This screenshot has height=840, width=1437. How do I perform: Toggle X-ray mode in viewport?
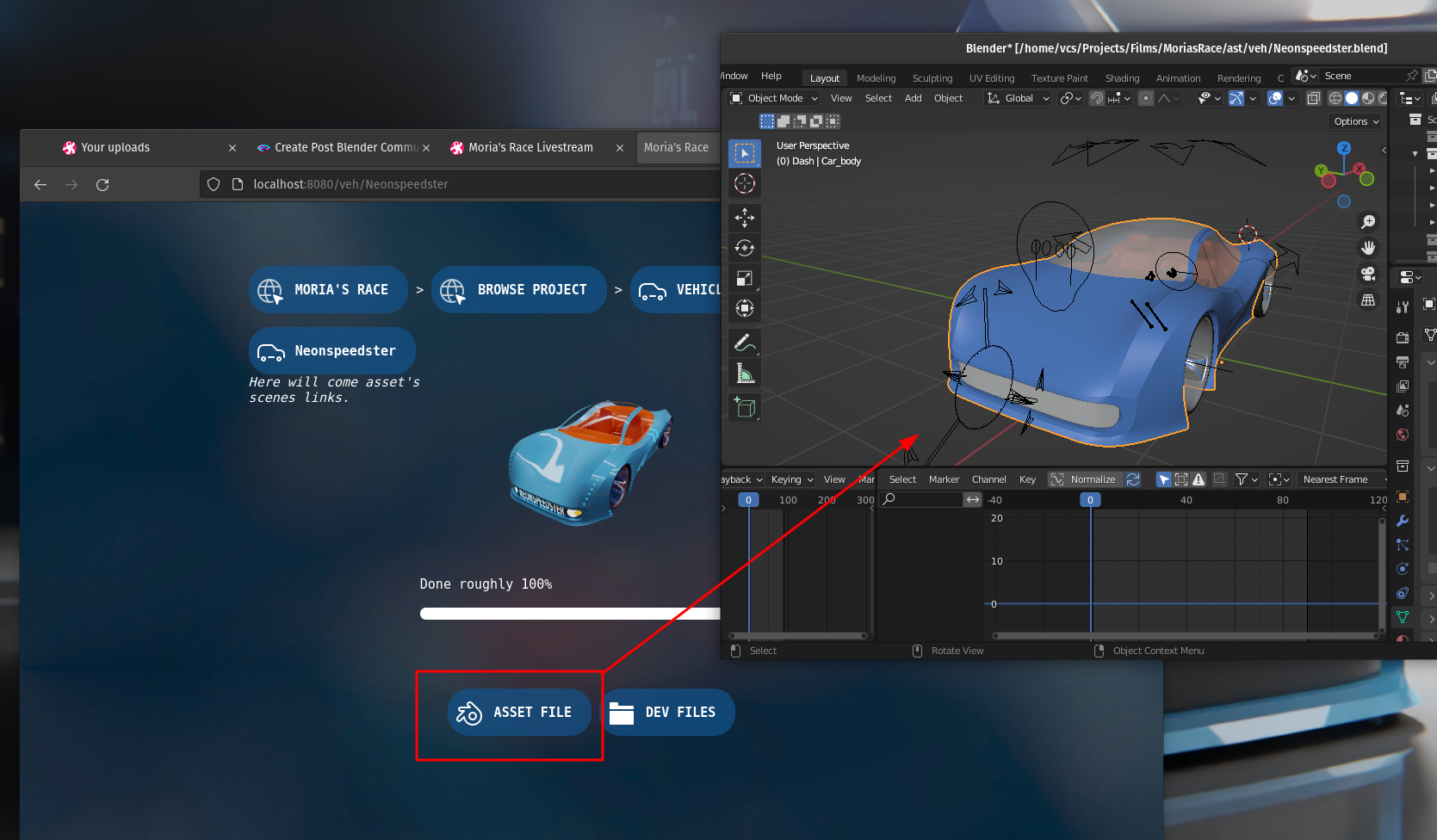(x=1313, y=98)
